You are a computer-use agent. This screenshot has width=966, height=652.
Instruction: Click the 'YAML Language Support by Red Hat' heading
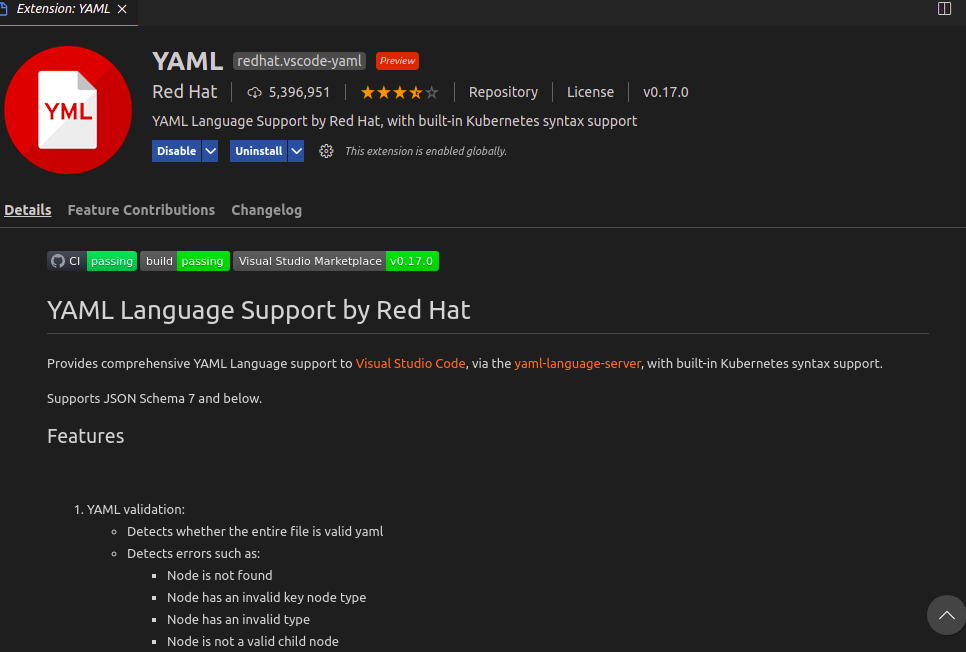(x=259, y=310)
